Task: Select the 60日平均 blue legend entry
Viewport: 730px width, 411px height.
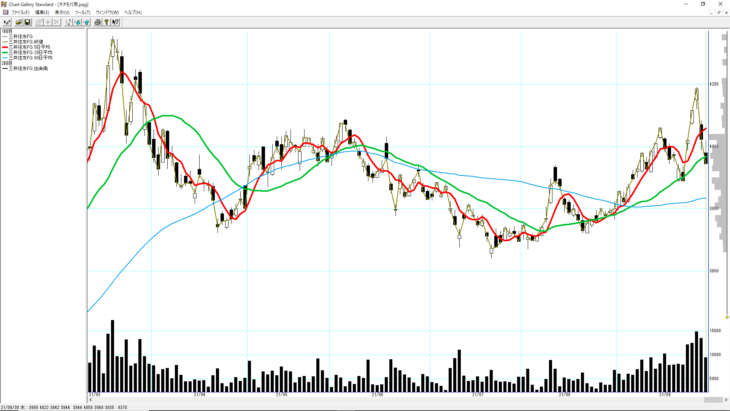Action: tap(23, 55)
